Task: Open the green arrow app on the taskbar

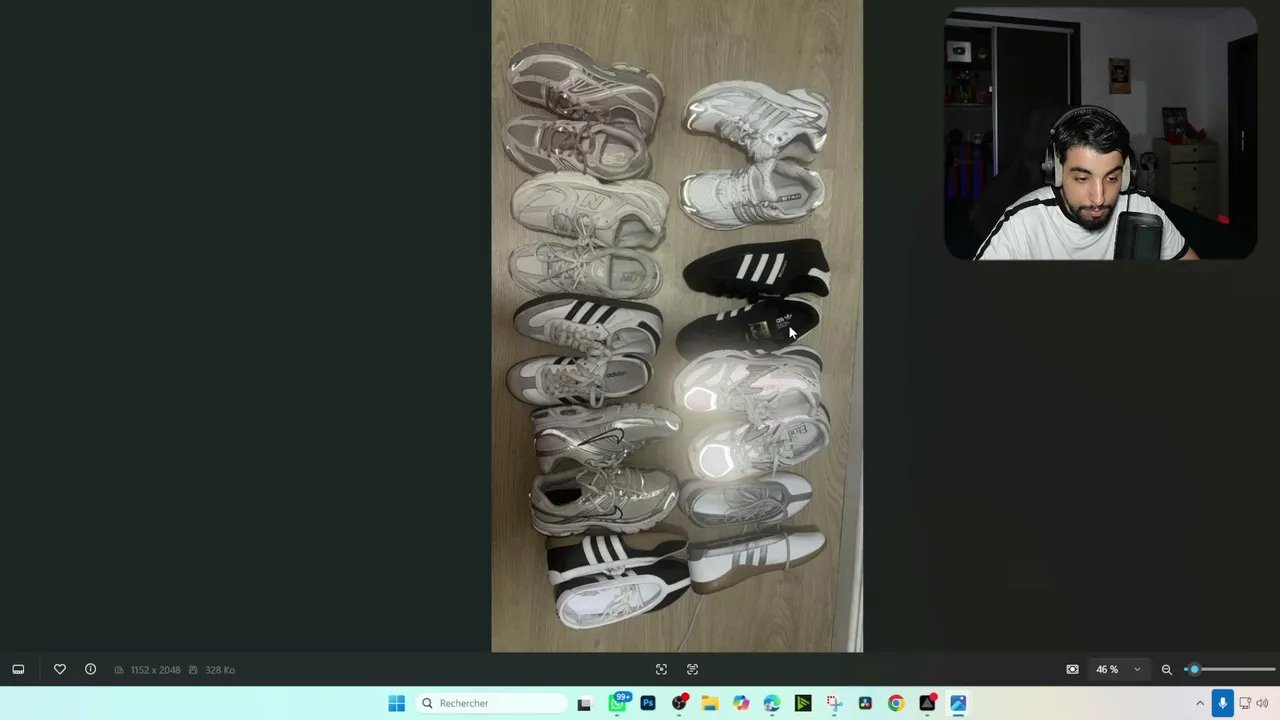Action: coord(803,703)
